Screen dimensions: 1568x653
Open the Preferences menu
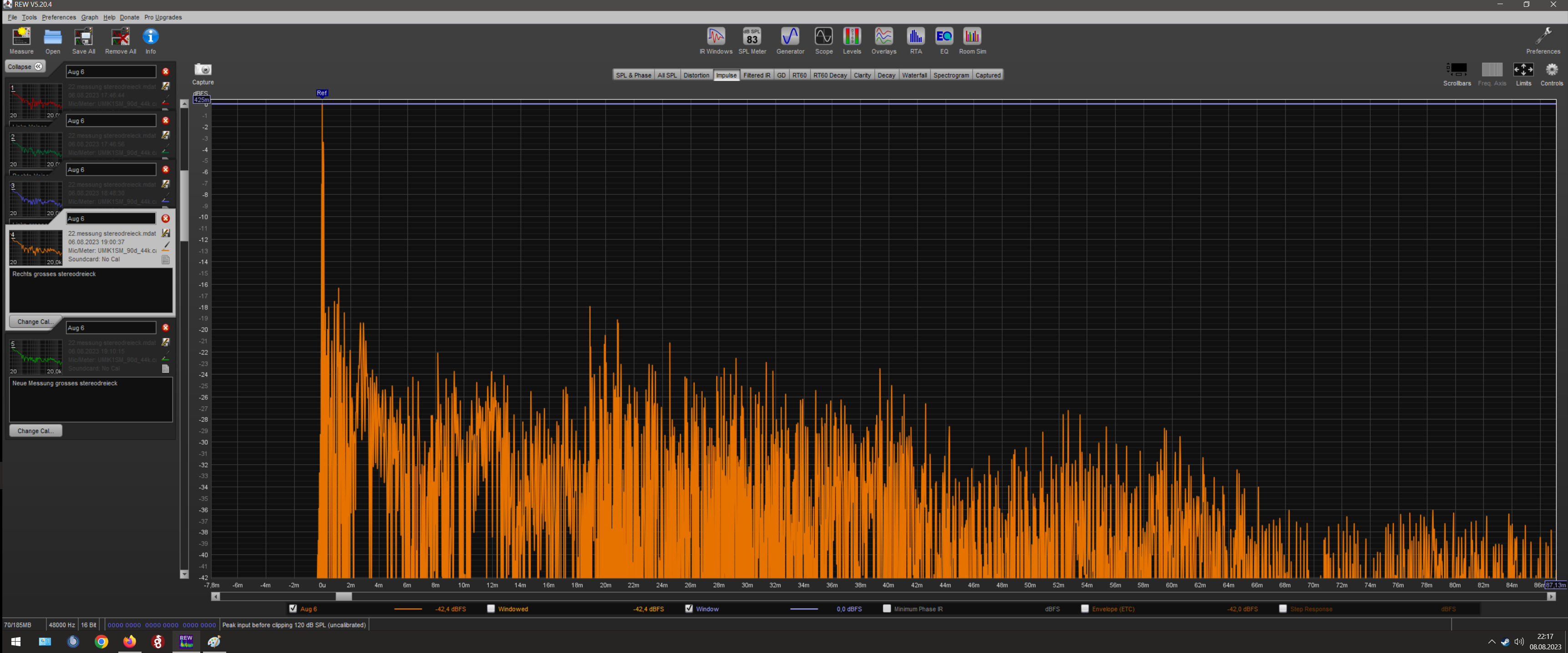tap(58, 17)
